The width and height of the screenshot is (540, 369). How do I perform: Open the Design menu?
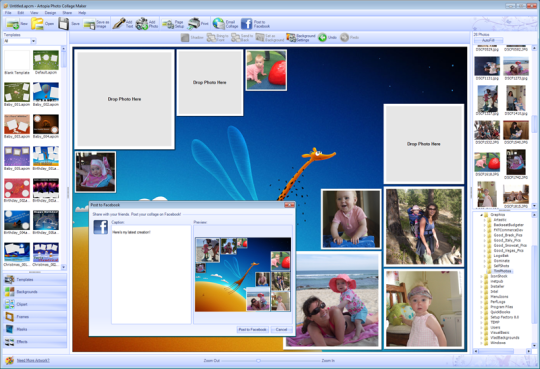(x=50, y=13)
